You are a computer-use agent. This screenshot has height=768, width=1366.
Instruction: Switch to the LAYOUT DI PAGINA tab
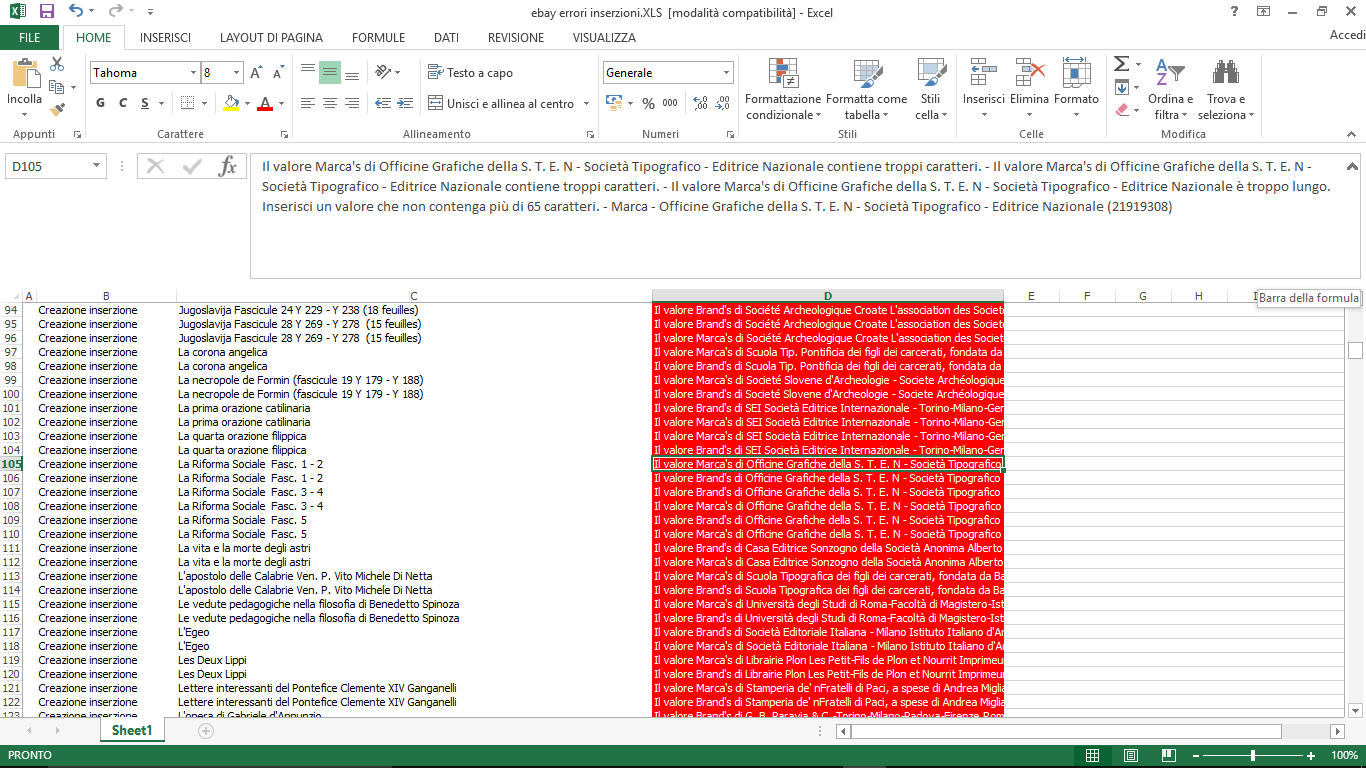[271, 38]
